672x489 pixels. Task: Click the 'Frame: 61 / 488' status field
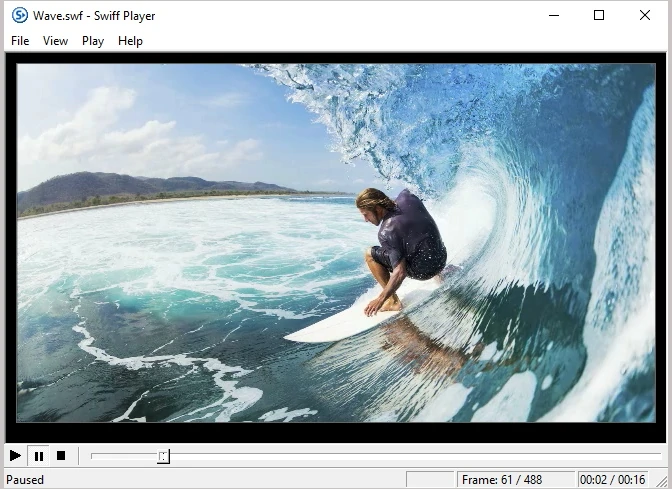tap(516, 480)
